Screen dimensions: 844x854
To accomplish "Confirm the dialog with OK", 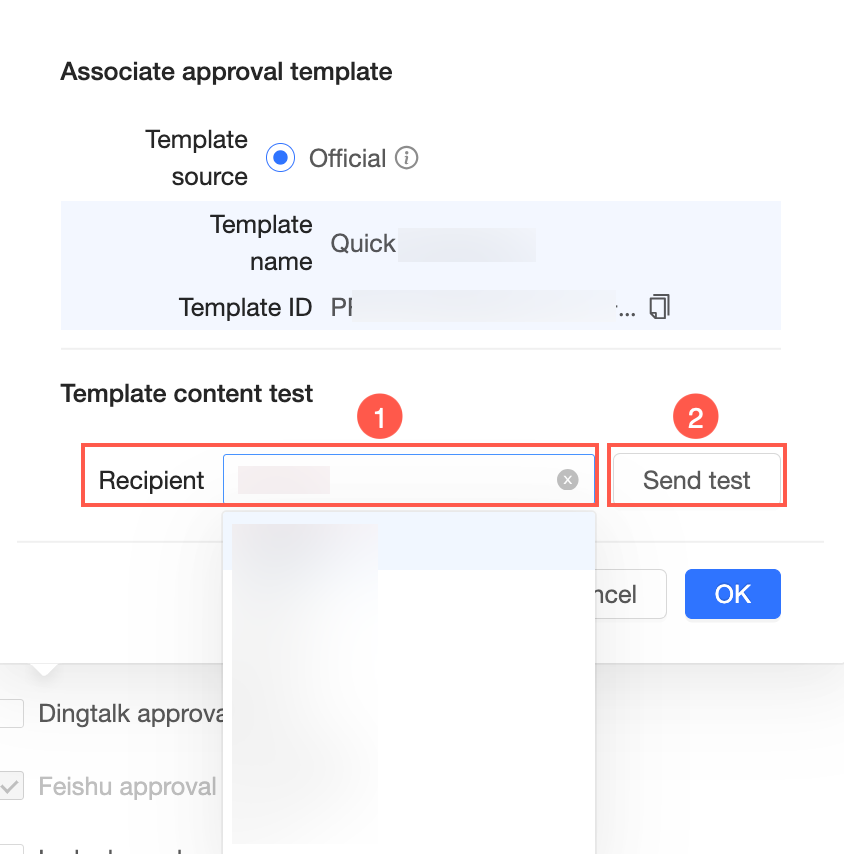I will [732, 594].
